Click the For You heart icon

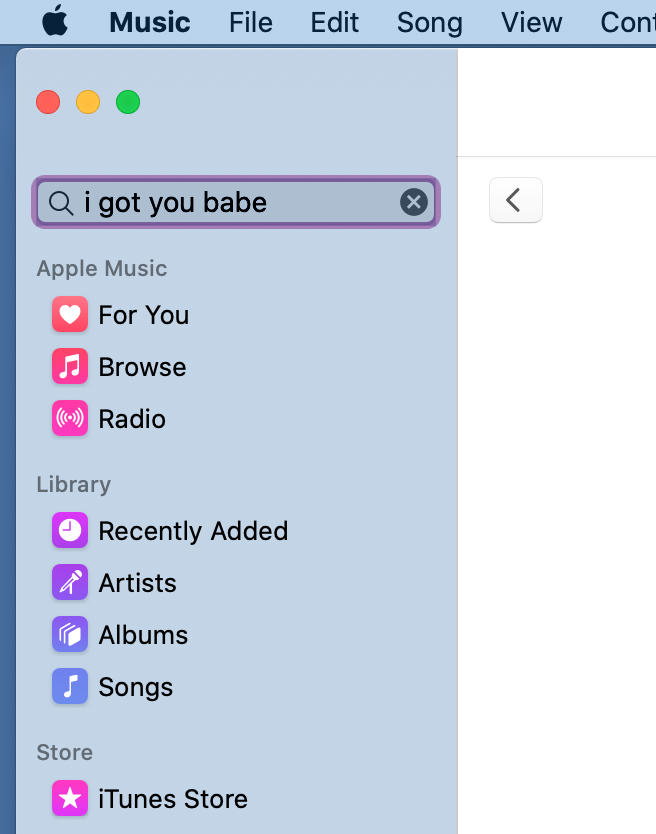(x=69, y=315)
